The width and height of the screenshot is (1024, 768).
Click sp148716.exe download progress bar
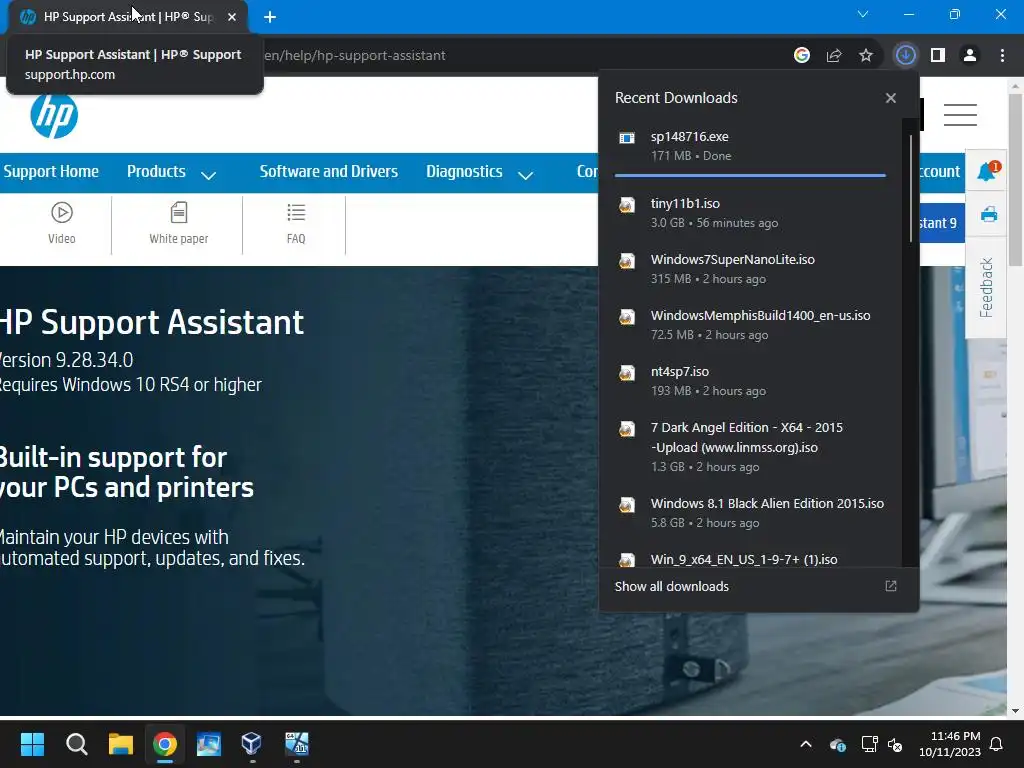tap(750, 176)
